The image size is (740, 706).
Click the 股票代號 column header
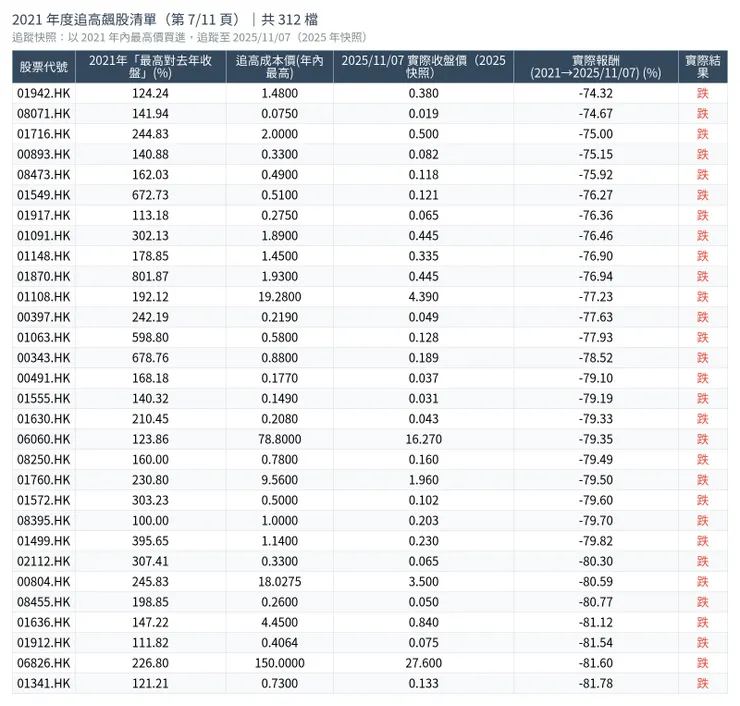pos(43,67)
